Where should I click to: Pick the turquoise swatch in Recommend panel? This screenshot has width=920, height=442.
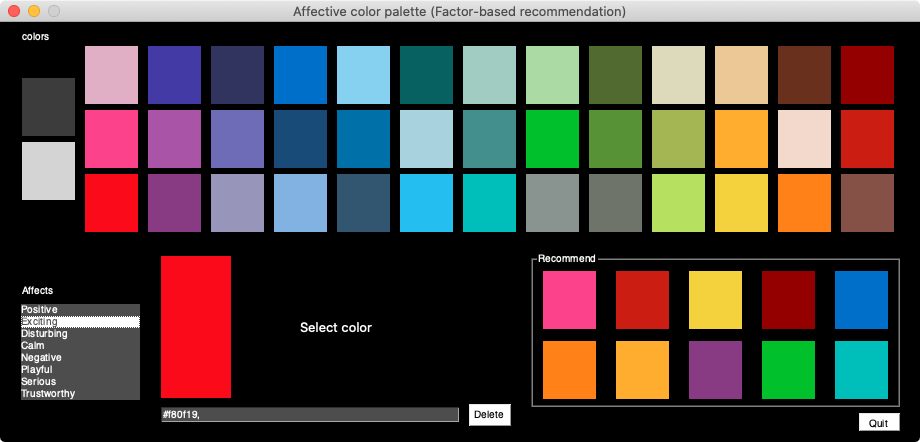861,370
